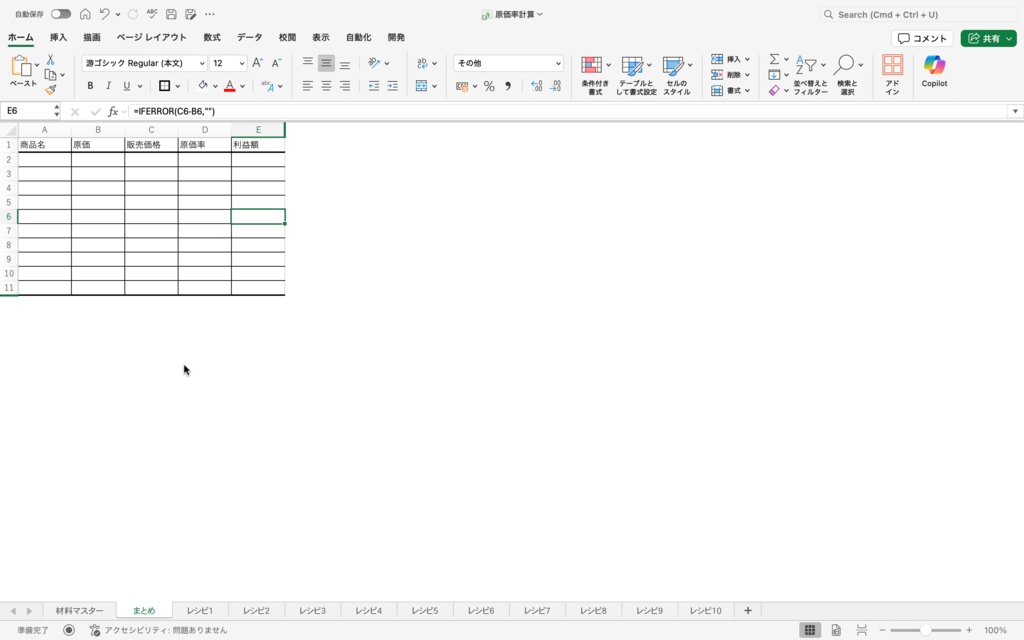Click the fx insert function icon
The height and width of the screenshot is (640, 1024).
112,112
